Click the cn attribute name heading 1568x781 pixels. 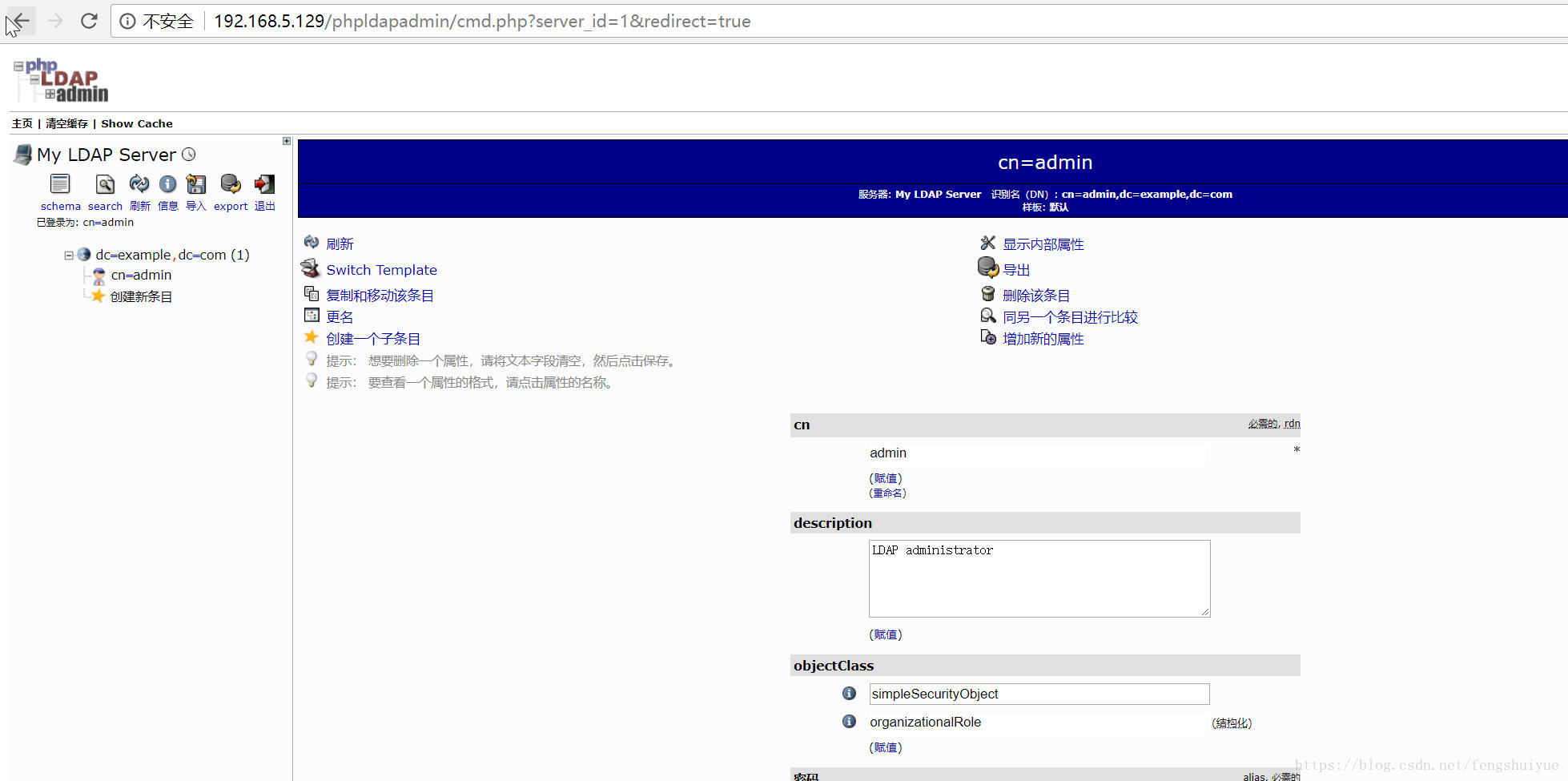802,425
